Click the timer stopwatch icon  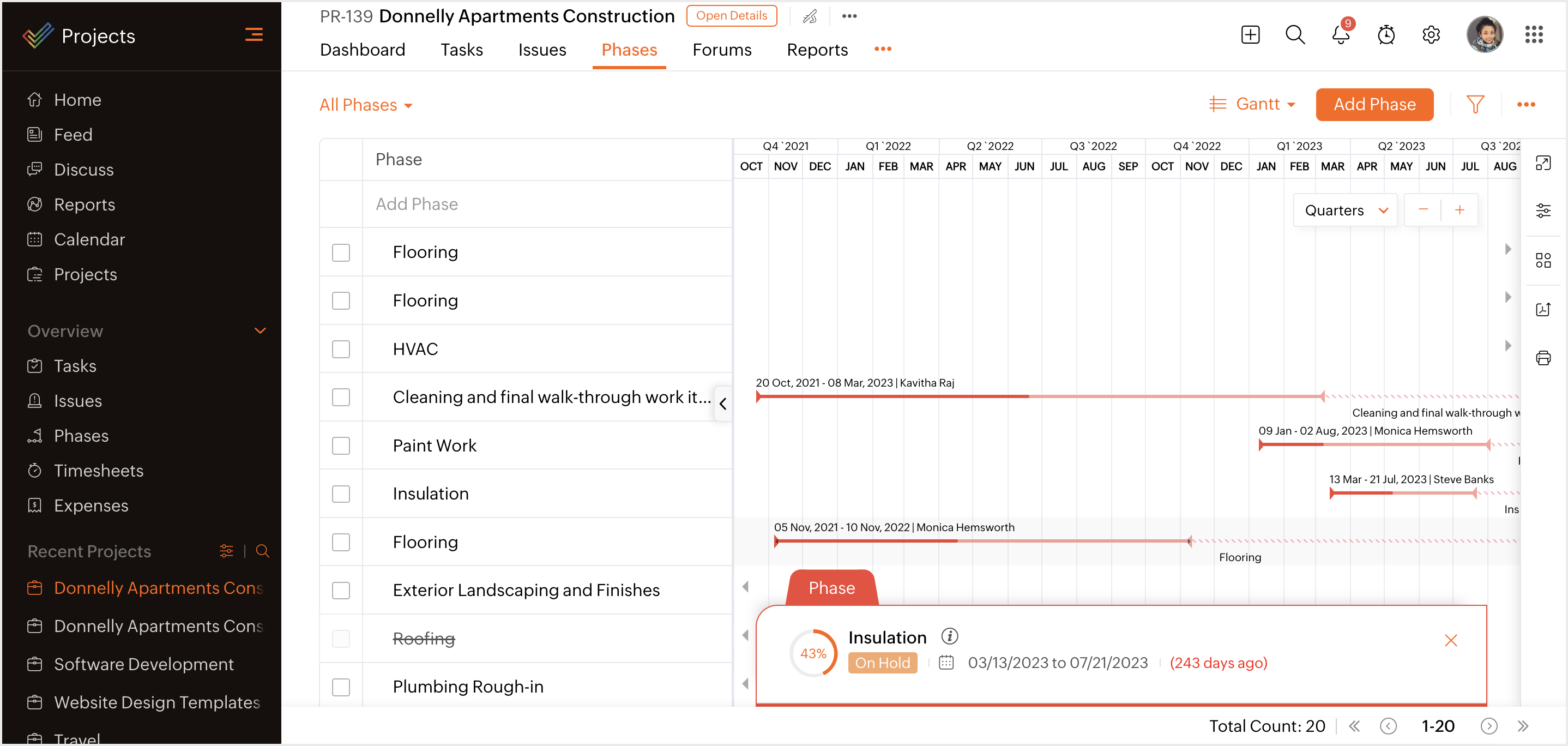[1386, 35]
